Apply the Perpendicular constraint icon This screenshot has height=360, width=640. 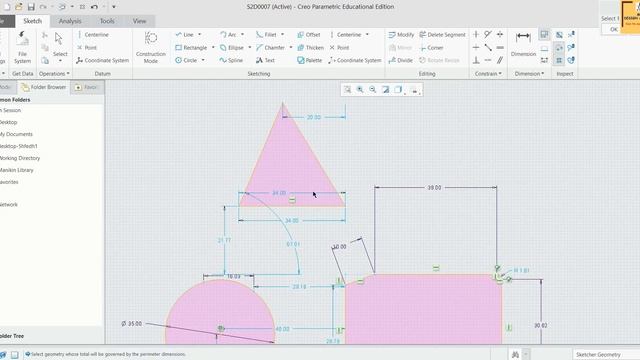click(x=476, y=60)
